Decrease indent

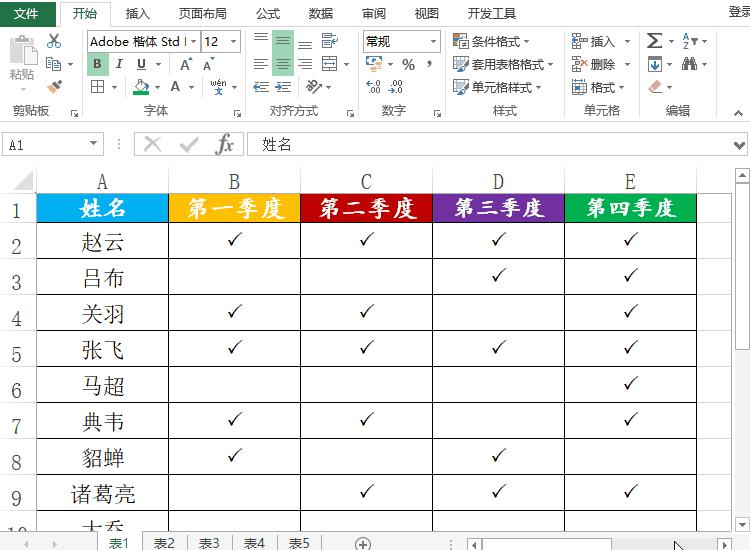click(261, 87)
